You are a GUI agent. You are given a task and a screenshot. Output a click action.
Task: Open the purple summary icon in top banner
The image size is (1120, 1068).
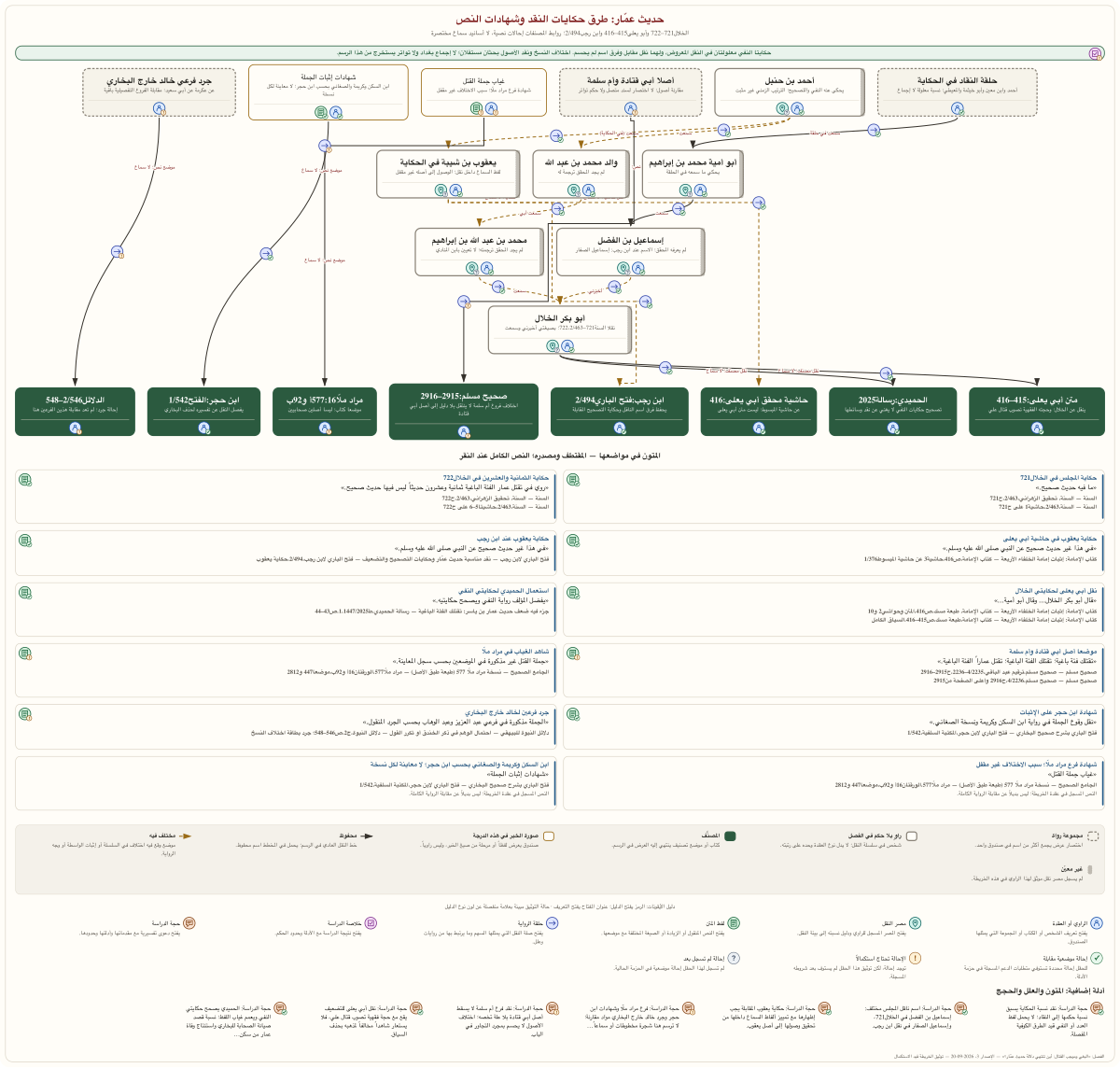pyautogui.click(x=1095, y=53)
